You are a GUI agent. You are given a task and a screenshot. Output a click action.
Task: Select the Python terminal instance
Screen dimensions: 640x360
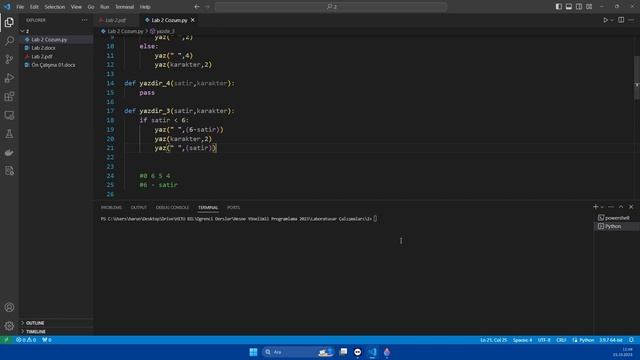click(x=617, y=227)
